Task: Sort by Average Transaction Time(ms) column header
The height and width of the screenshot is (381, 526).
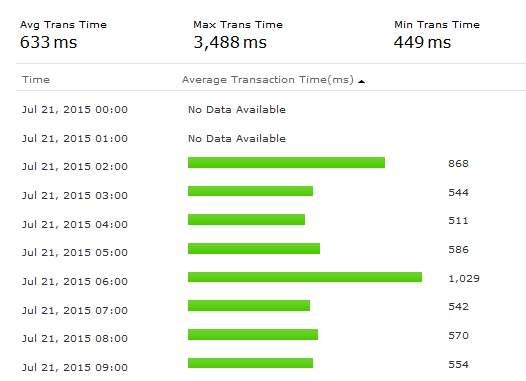Action: coord(268,80)
